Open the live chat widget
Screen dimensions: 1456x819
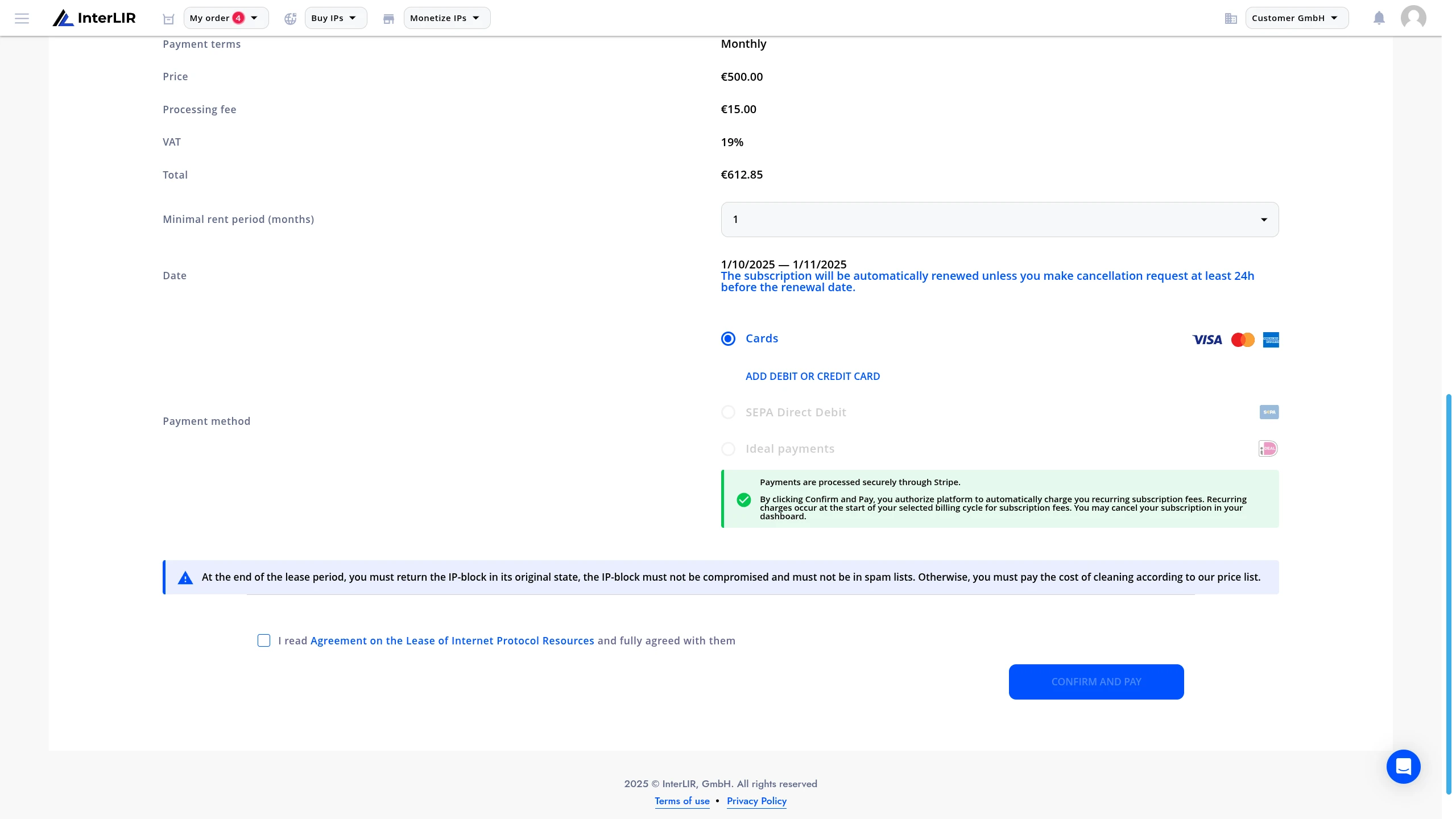[1403, 766]
